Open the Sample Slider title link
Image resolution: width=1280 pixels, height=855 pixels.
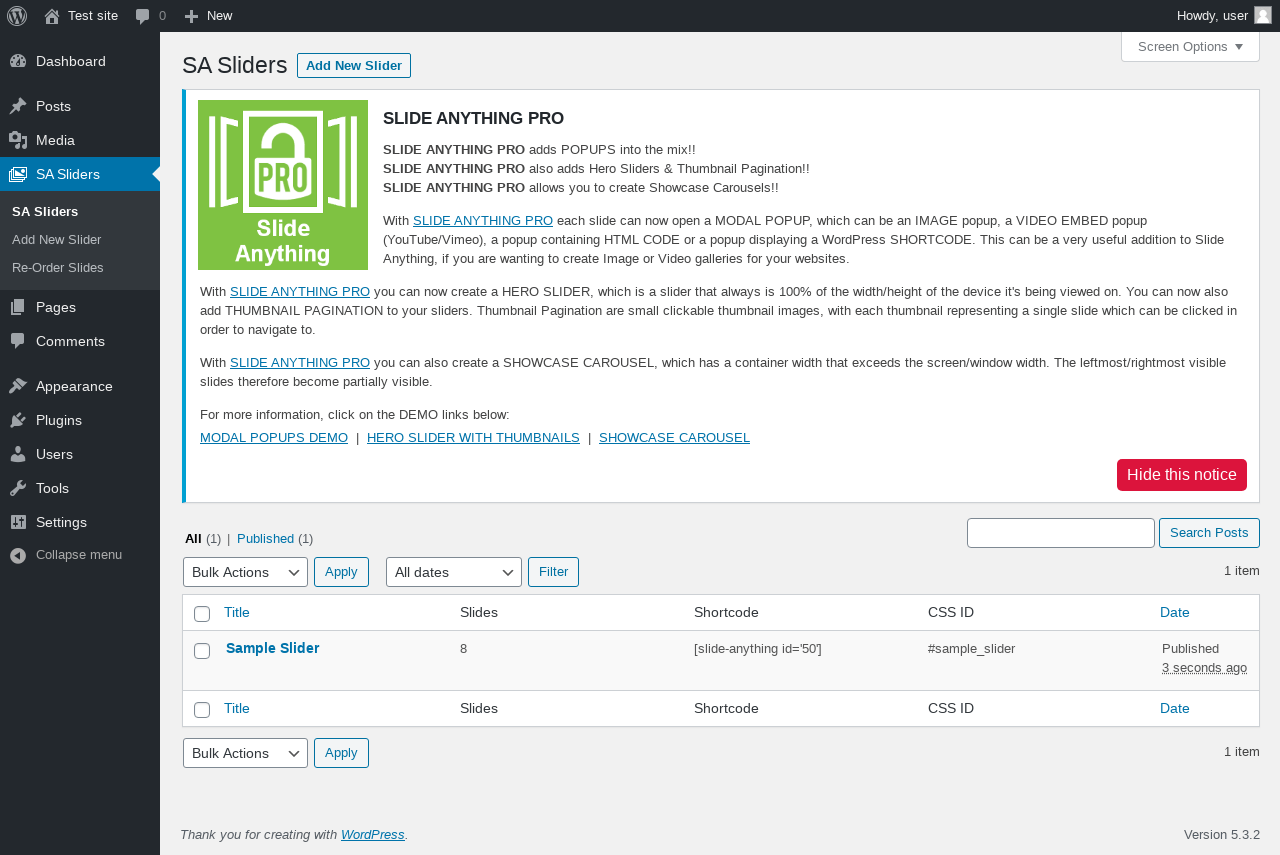tap(273, 648)
